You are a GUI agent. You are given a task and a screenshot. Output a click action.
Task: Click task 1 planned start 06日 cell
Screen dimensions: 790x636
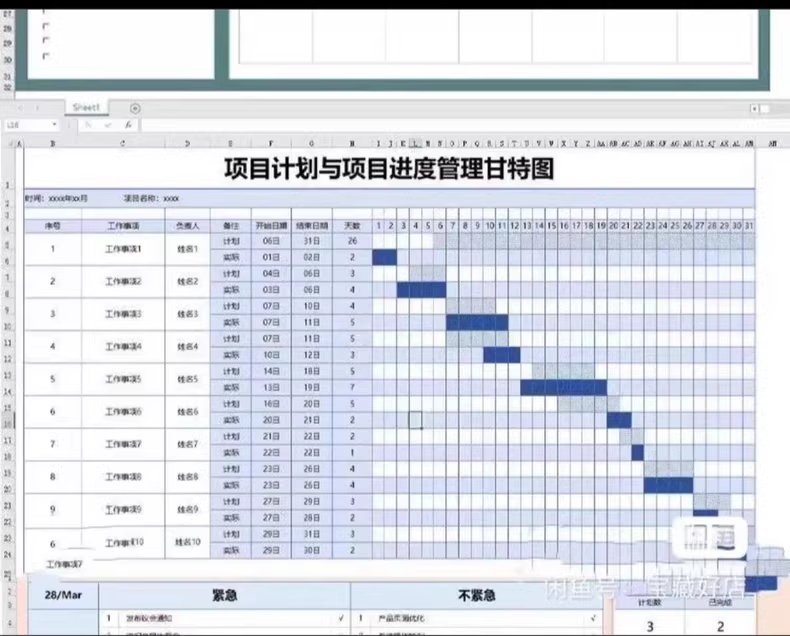[x=271, y=241]
